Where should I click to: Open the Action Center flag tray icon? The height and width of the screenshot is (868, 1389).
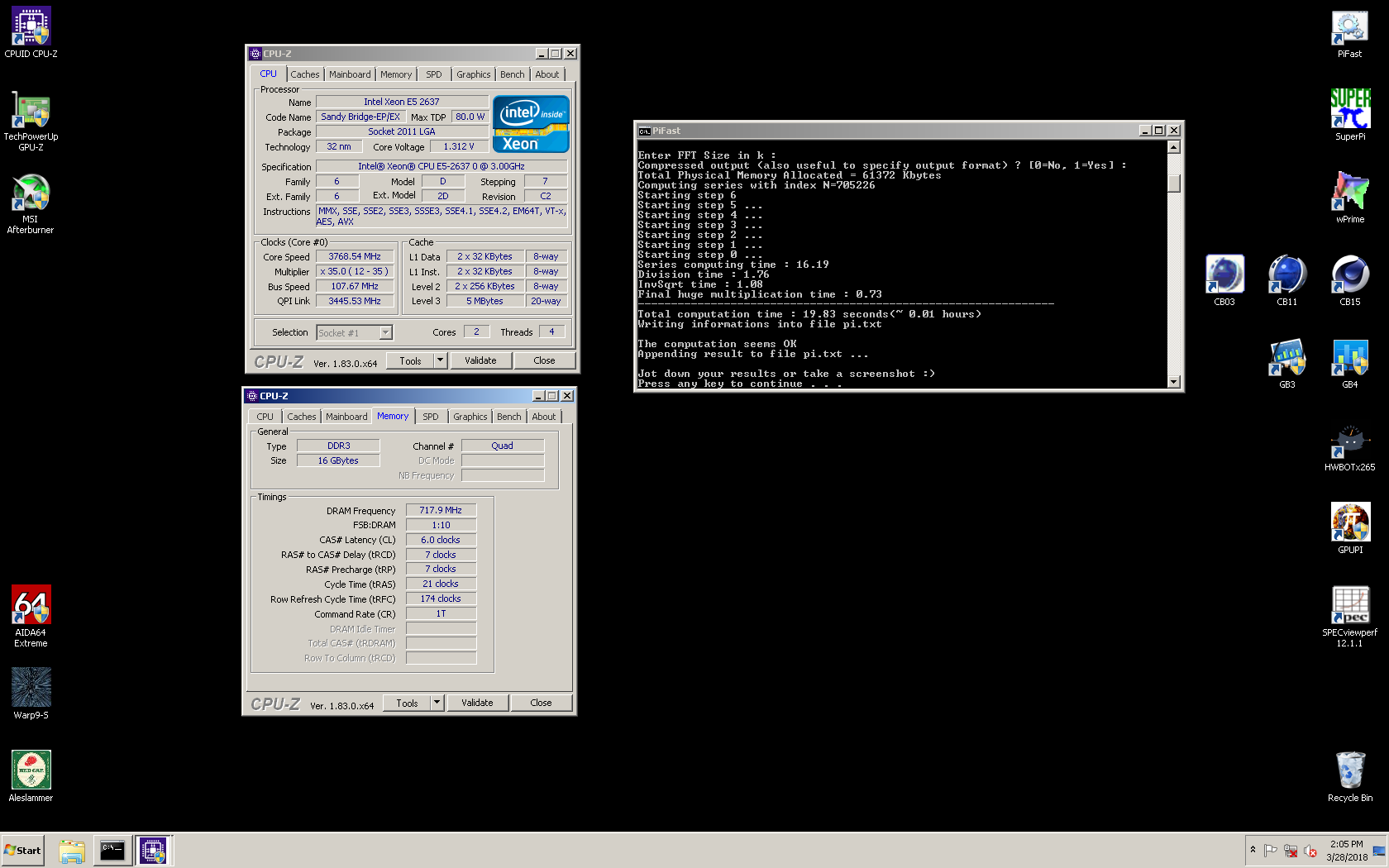pyautogui.click(x=1271, y=851)
